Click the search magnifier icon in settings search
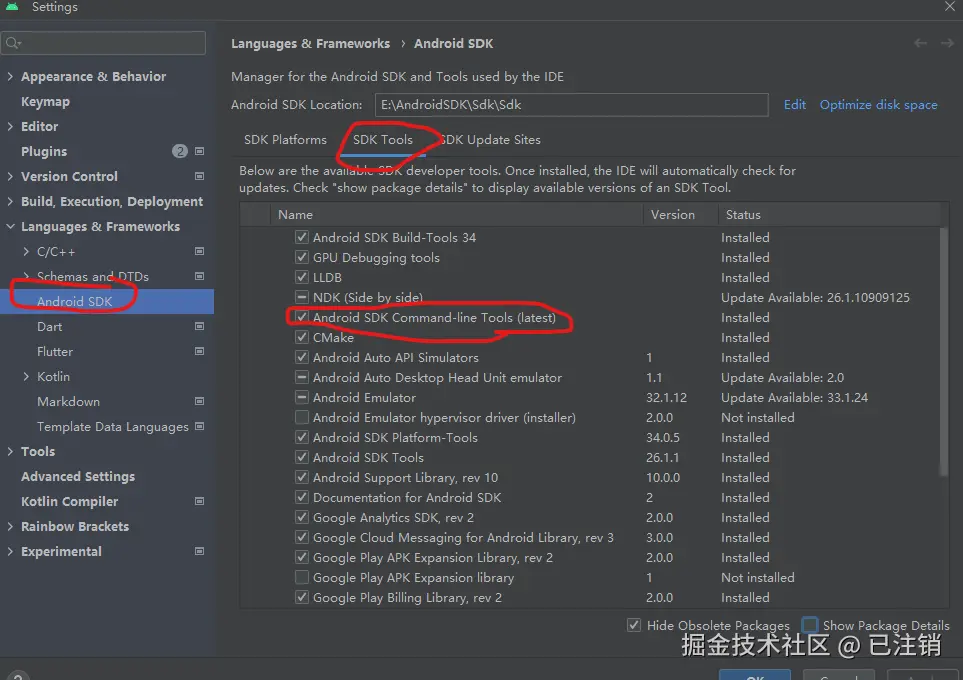 click(12, 43)
